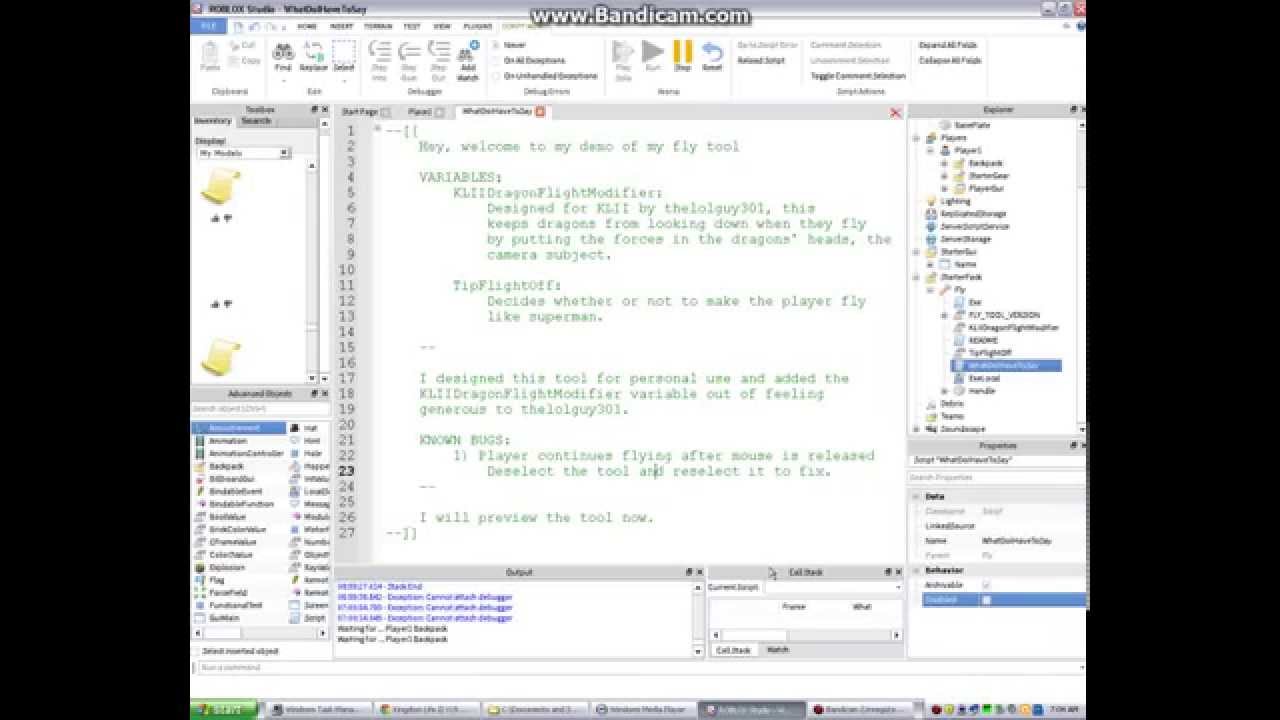Open the PLUGINS ribbon tab
1280x720 pixels.
(x=478, y=26)
